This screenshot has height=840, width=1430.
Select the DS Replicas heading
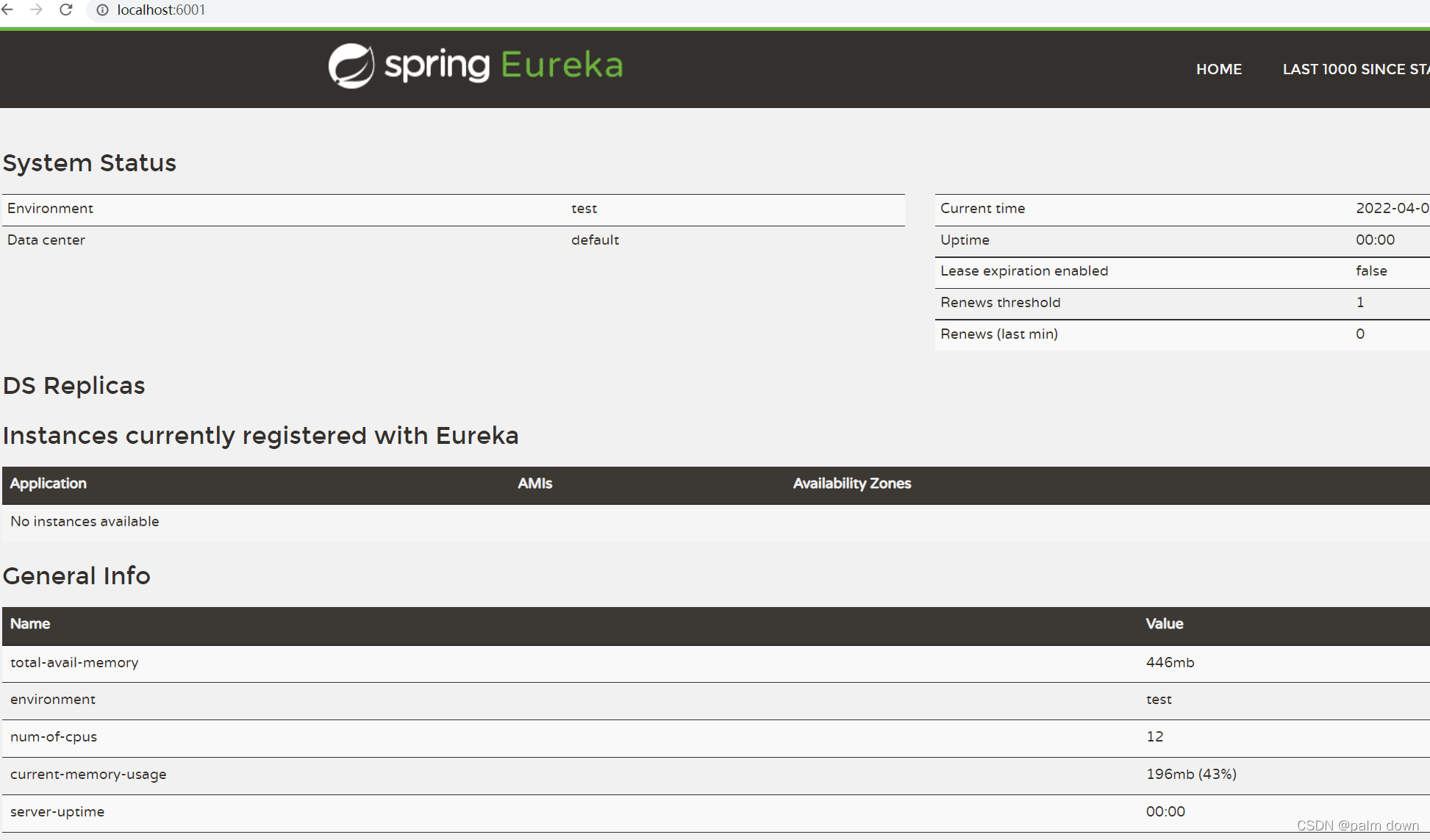point(74,386)
